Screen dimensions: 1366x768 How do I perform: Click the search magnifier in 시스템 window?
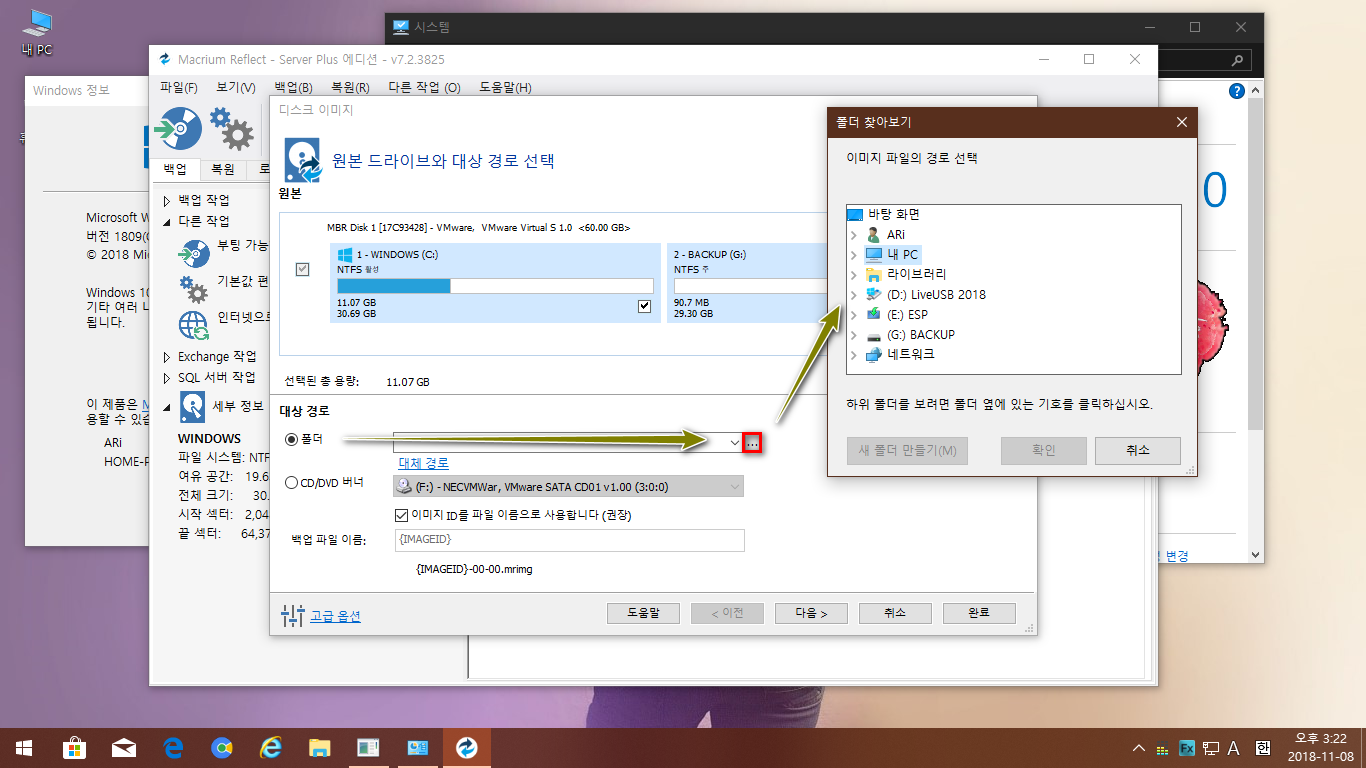click(1237, 60)
